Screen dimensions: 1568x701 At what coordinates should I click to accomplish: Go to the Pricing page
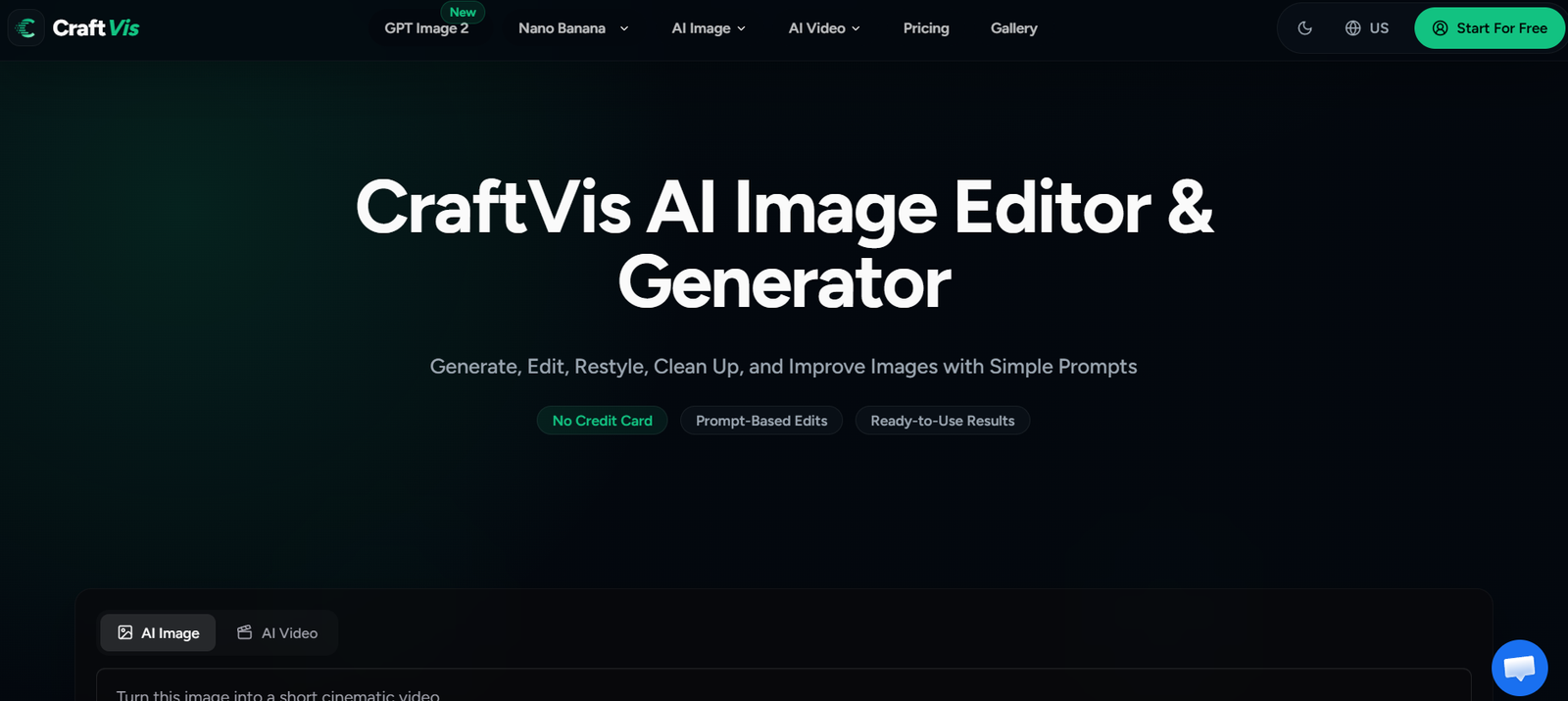926,28
